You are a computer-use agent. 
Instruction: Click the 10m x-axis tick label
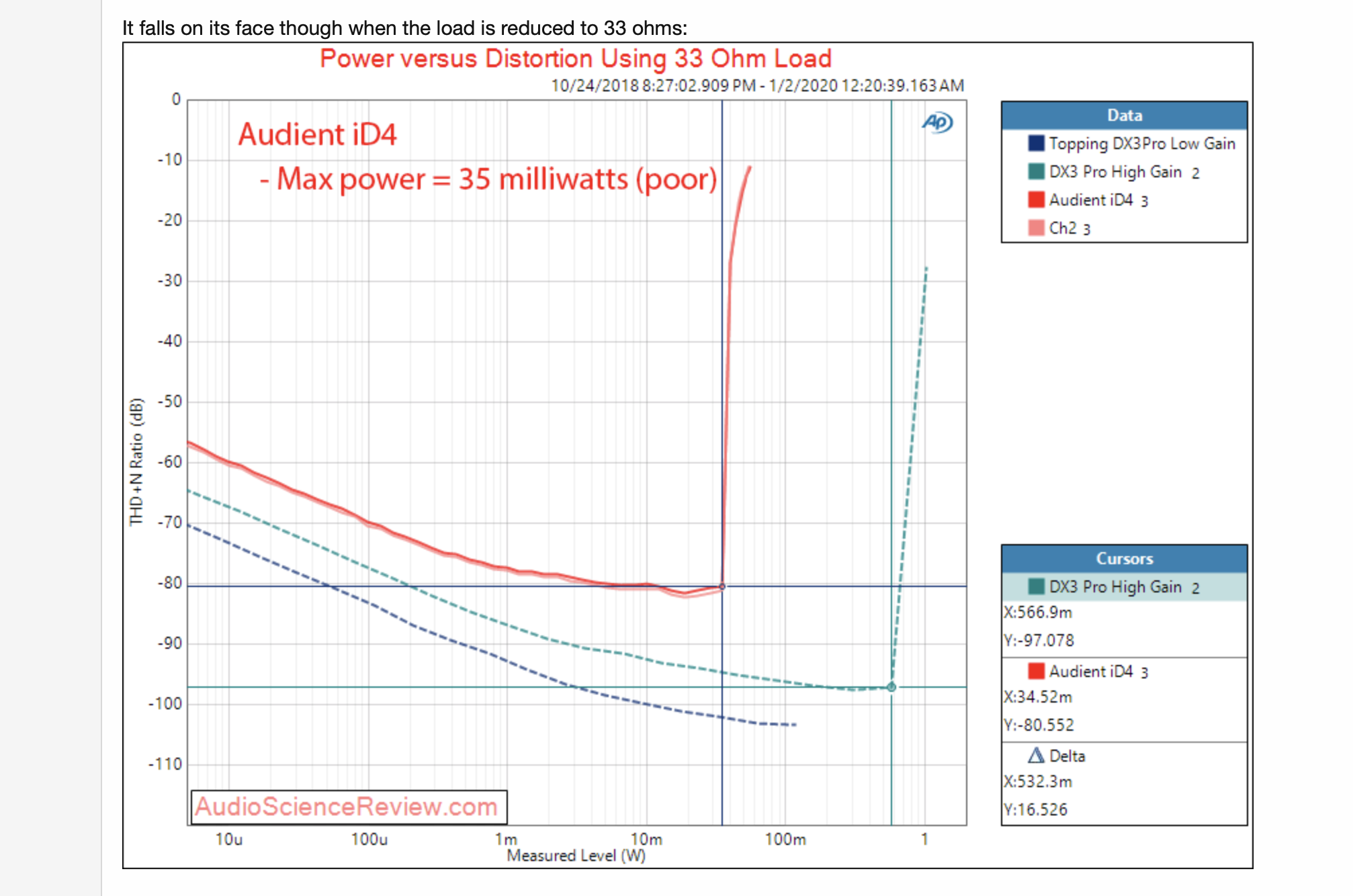[646, 840]
